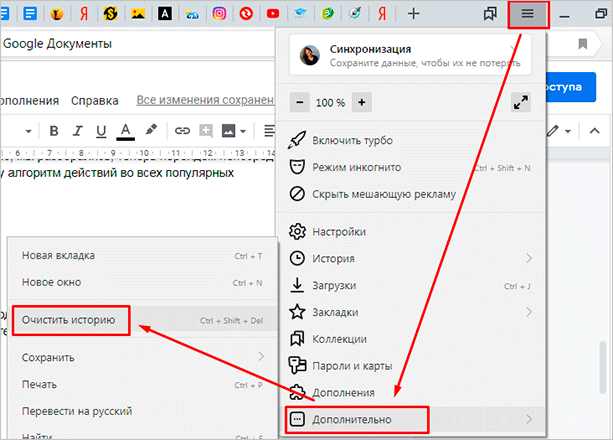Enter fullscreen mode via expand icon
Viewport: 613px width, 440px height.
pos(521,102)
